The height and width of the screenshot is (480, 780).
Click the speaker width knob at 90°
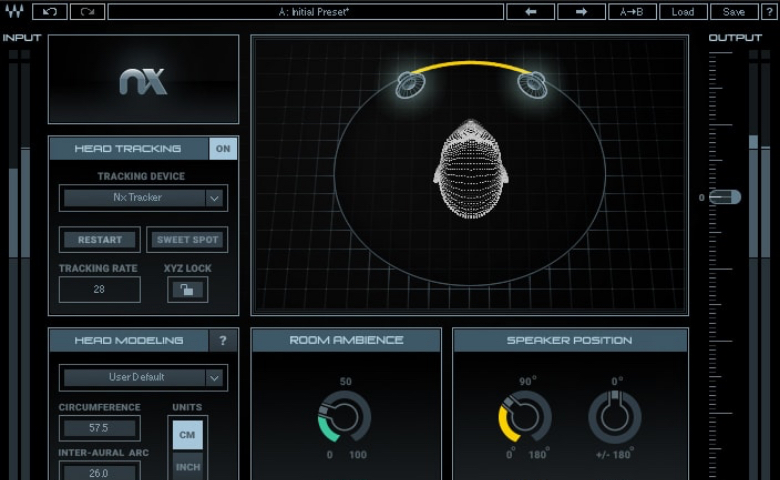tap(525, 417)
